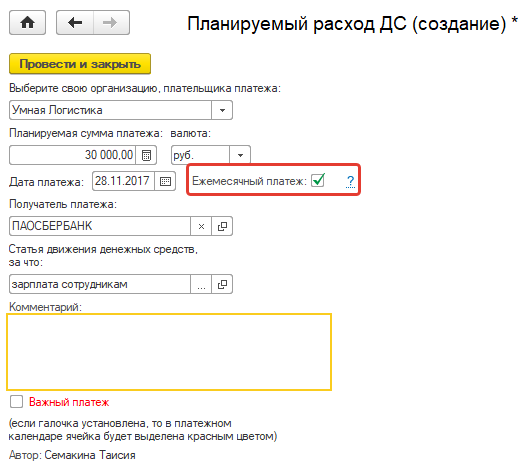Expand the organization dropdown arrow

point(222,110)
